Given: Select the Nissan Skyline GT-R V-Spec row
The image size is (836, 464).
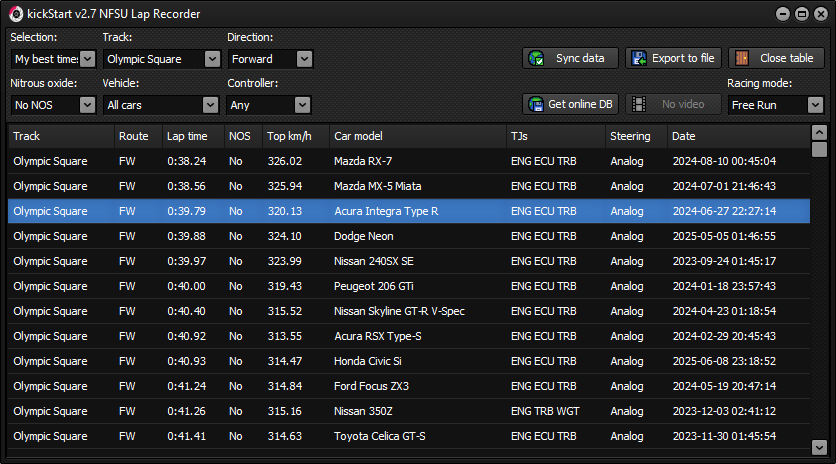Looking at the screenshot, I should (409, 311).
